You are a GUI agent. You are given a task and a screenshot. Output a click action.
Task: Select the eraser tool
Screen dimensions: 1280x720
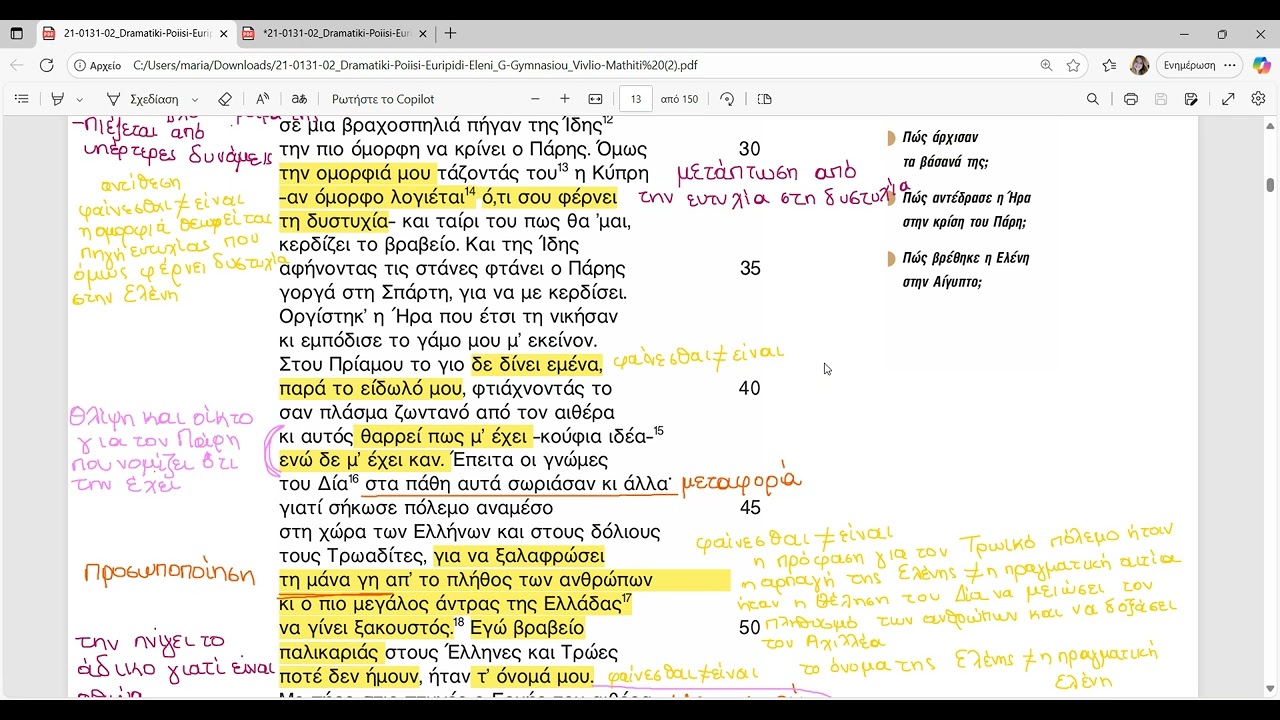point(225,99)
